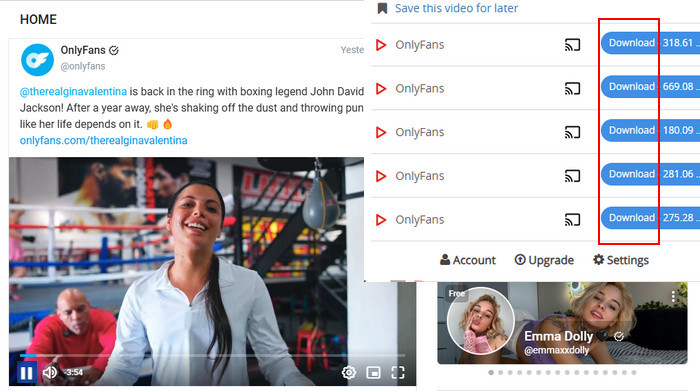
Task: Toggle picture-in-picture mode on video
Action: pyautogui.click(x=373, y=372)
